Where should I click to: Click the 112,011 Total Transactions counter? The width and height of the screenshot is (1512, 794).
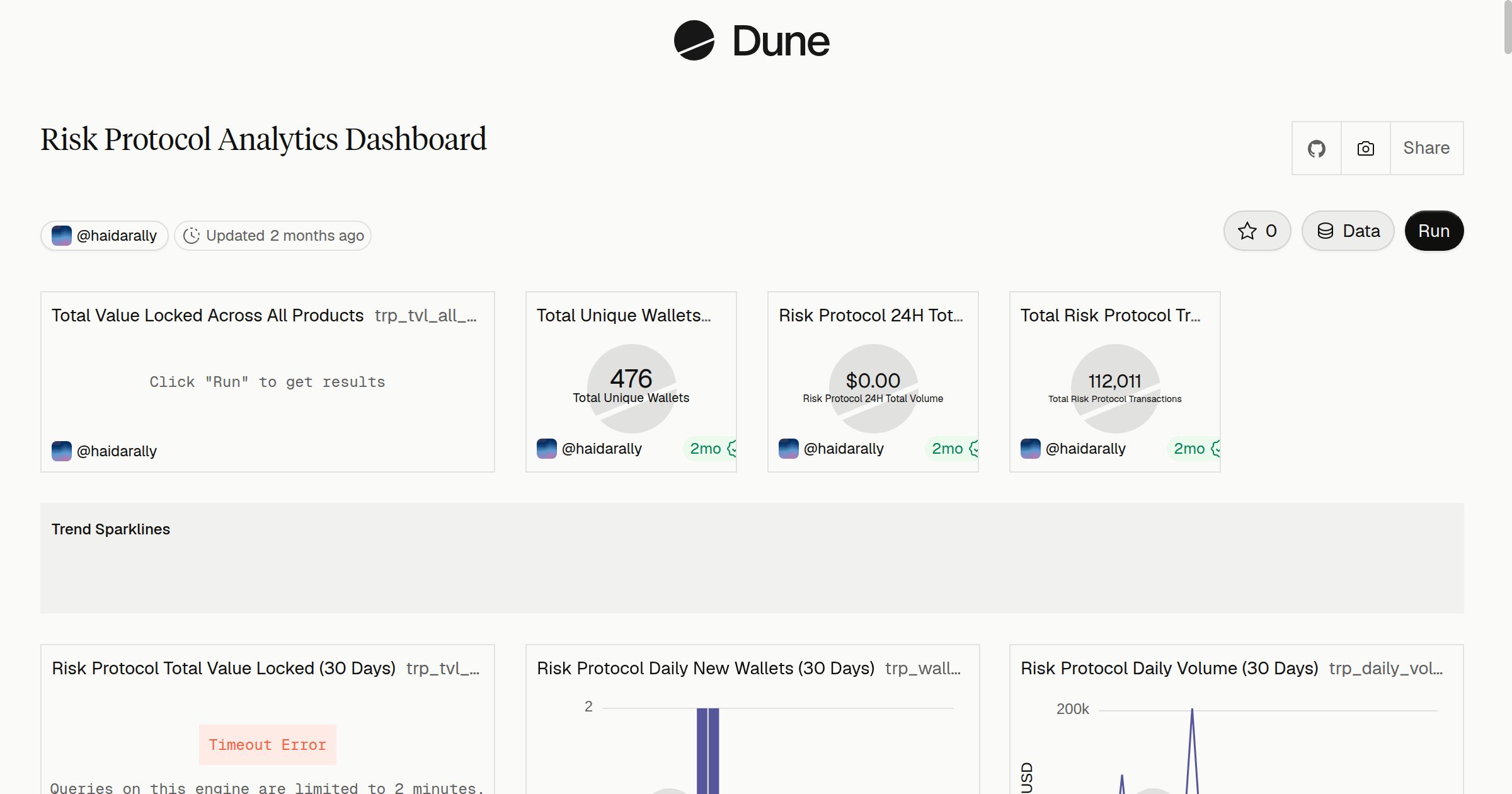1115,387
